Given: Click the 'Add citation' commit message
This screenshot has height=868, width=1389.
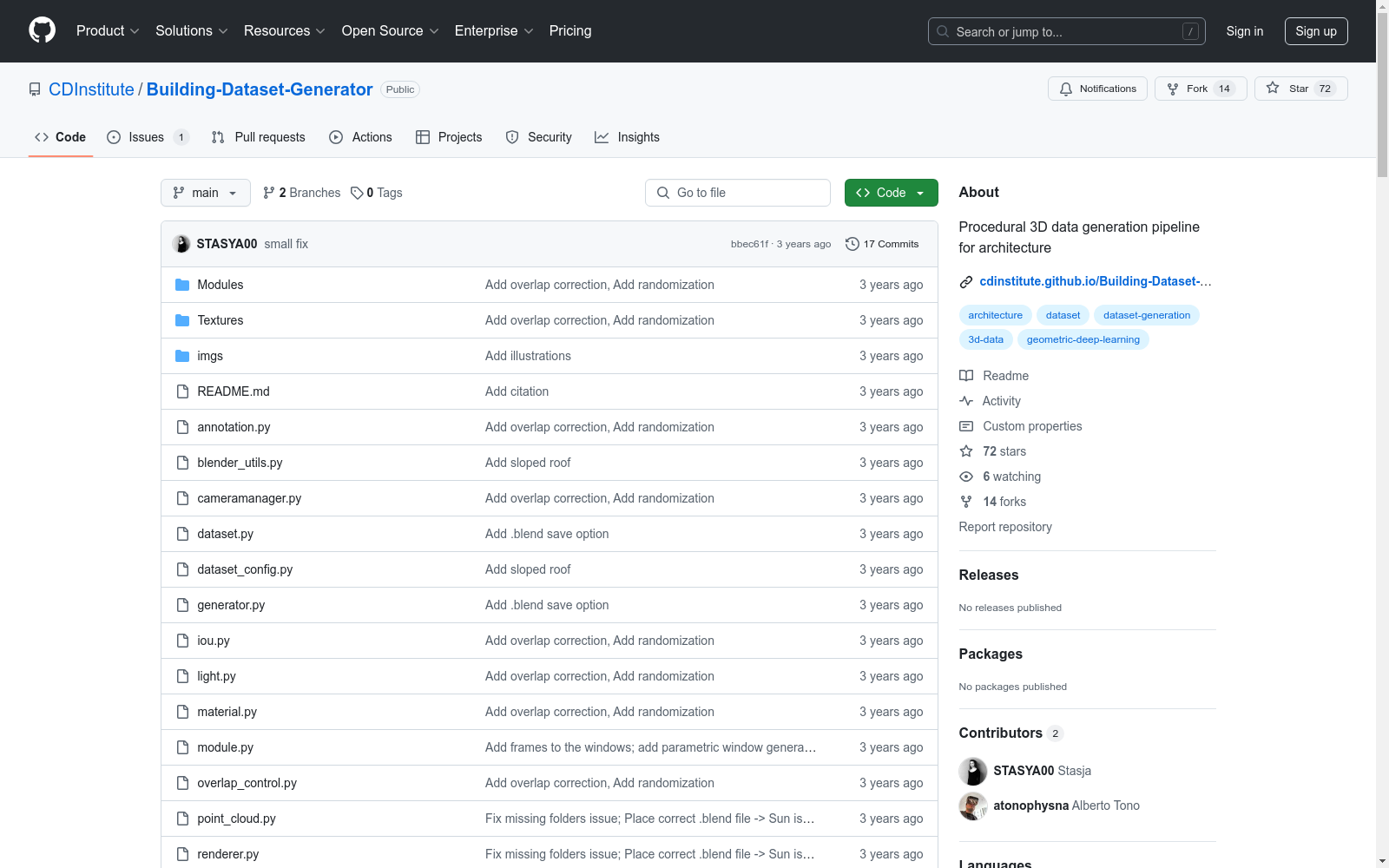Looking at the screenshot, I should click(517, 391).
